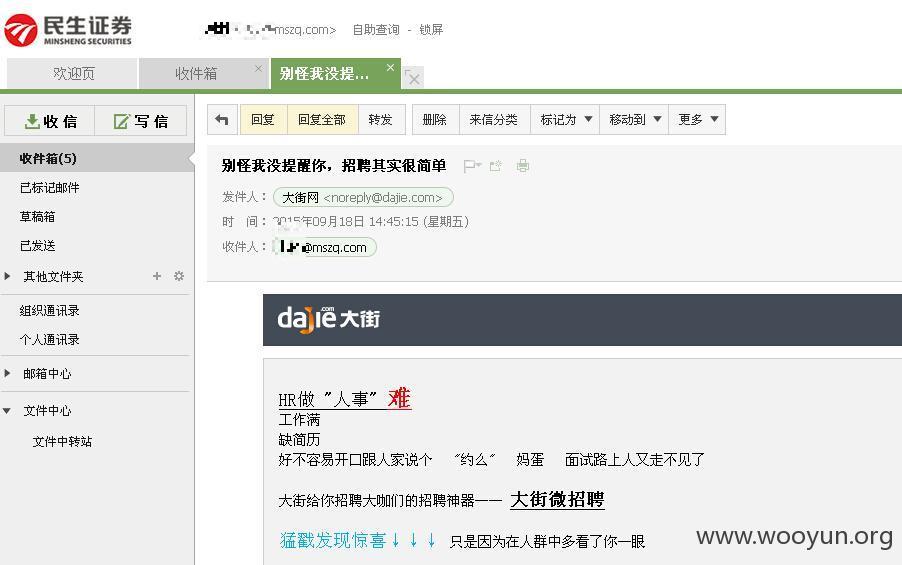Screen dimensions: 902x565
Task: Open 组织通讯录 contacts
Action: coord(49,311)
